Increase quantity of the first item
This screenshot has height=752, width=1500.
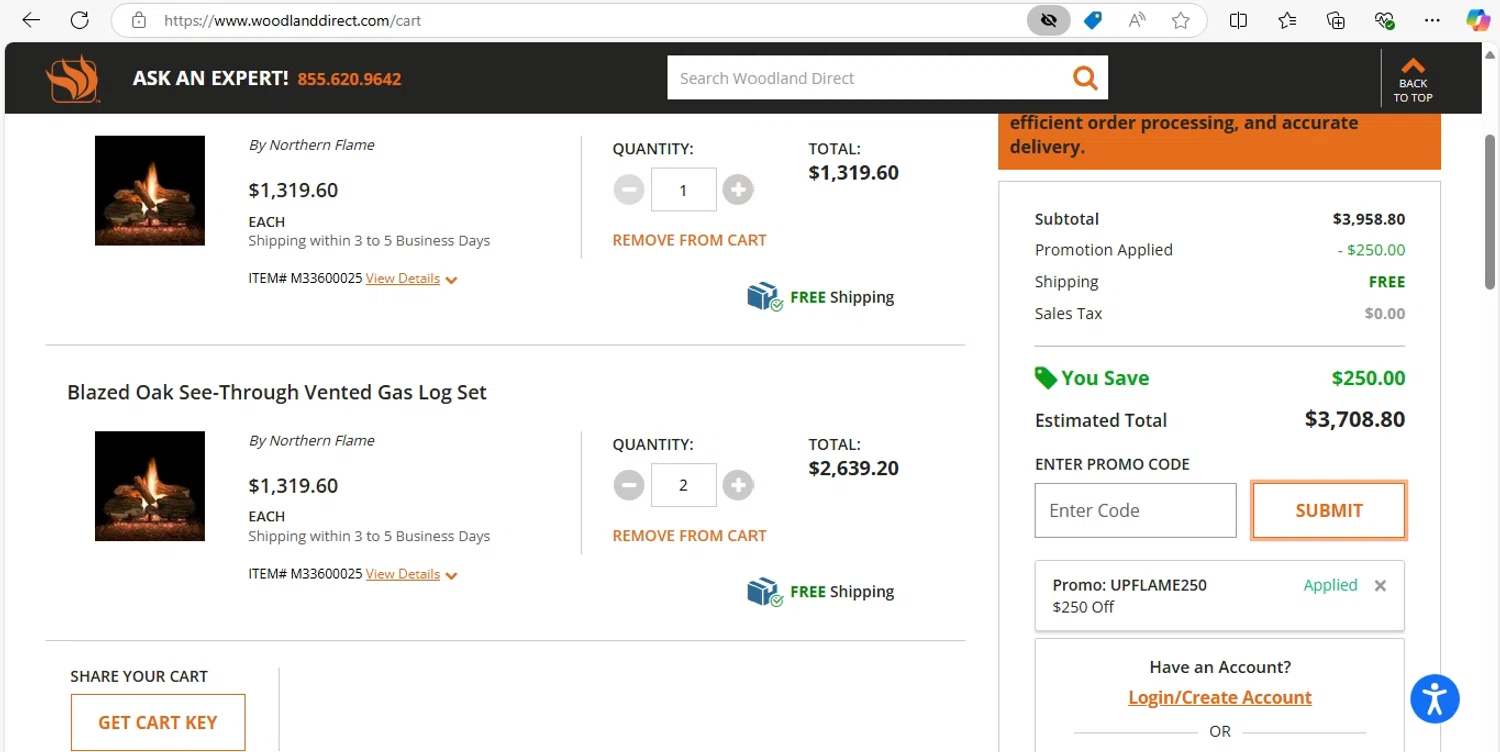pos(738,189)
